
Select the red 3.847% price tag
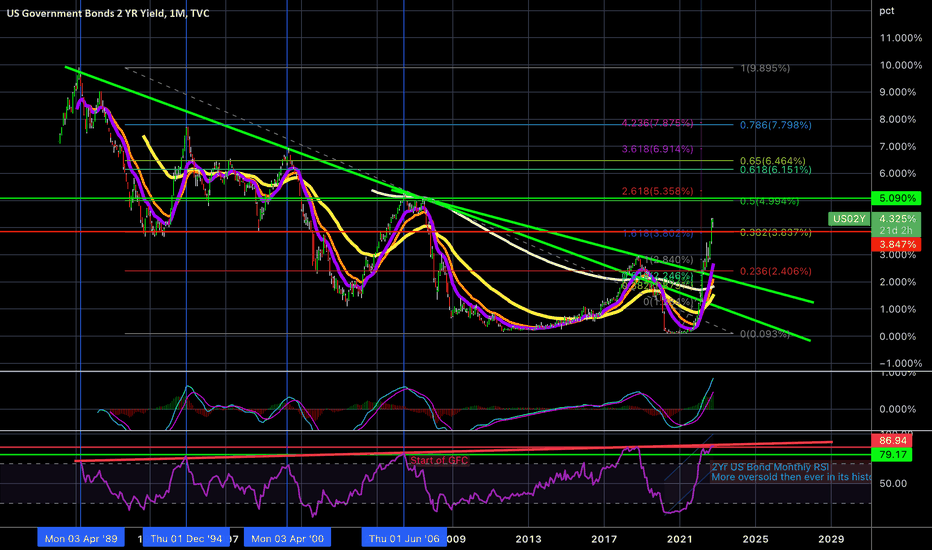coord(896,244)
